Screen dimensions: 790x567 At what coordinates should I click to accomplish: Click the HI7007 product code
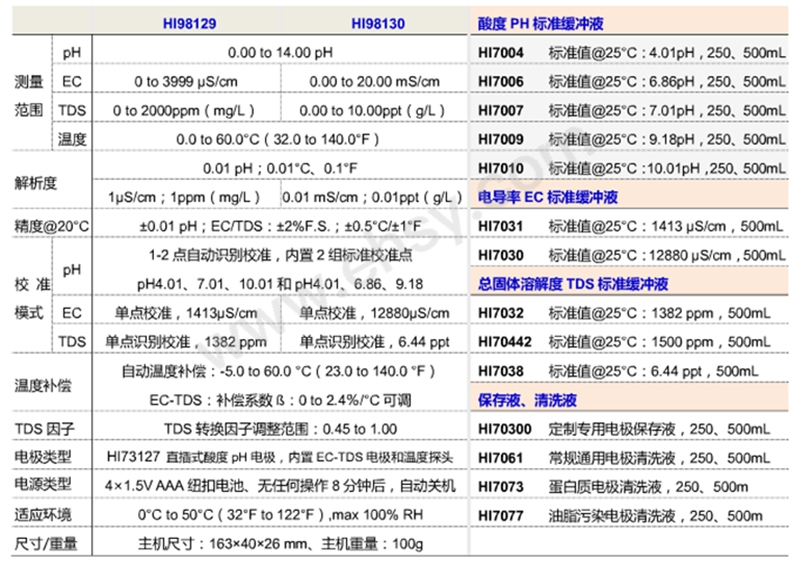click(x=501, y=110)
